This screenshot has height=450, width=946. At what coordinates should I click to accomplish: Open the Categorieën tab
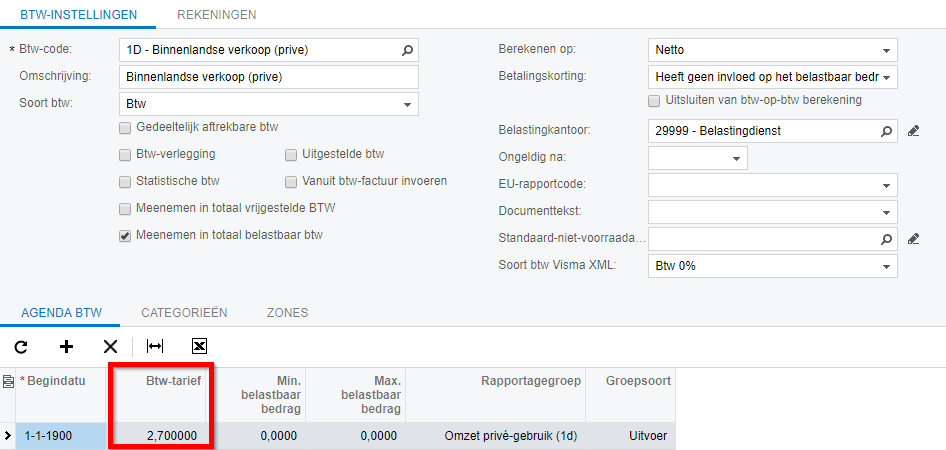184,312
